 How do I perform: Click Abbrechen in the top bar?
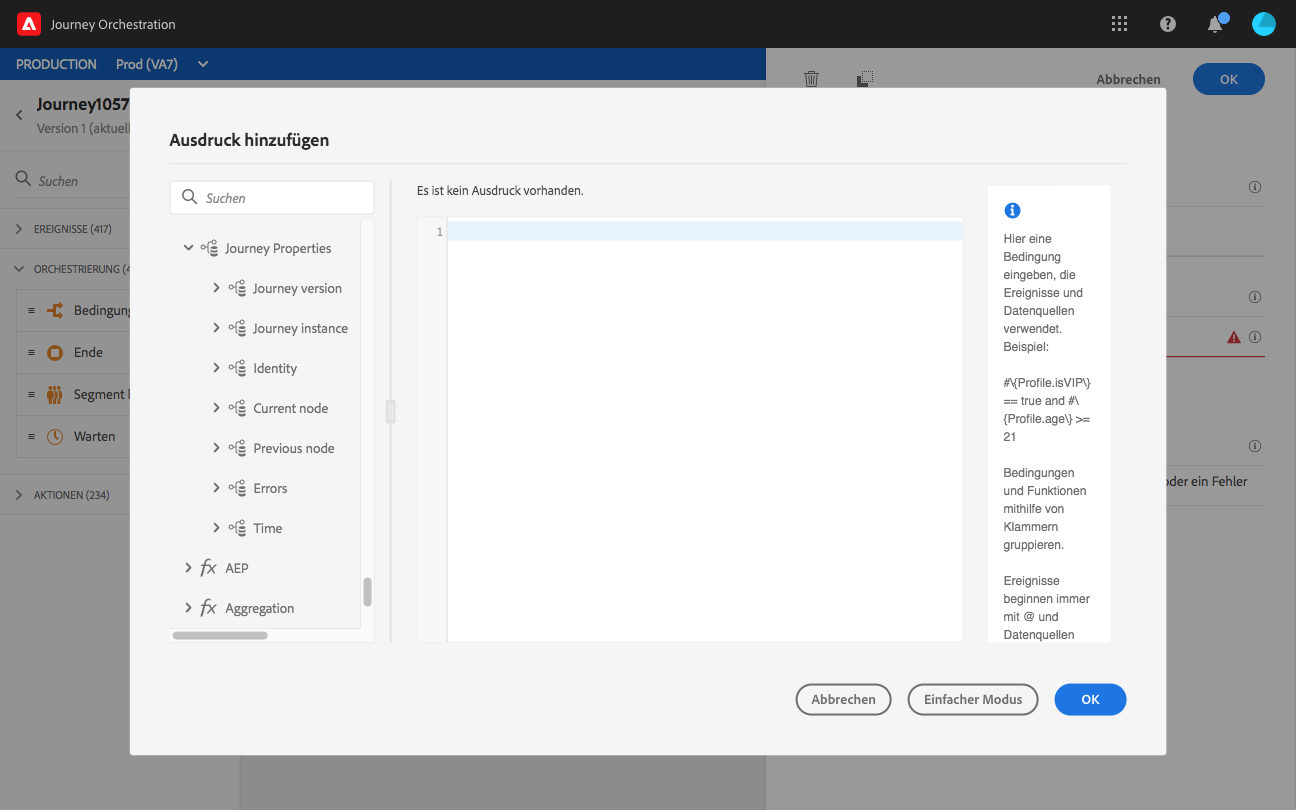(1128, 79)
